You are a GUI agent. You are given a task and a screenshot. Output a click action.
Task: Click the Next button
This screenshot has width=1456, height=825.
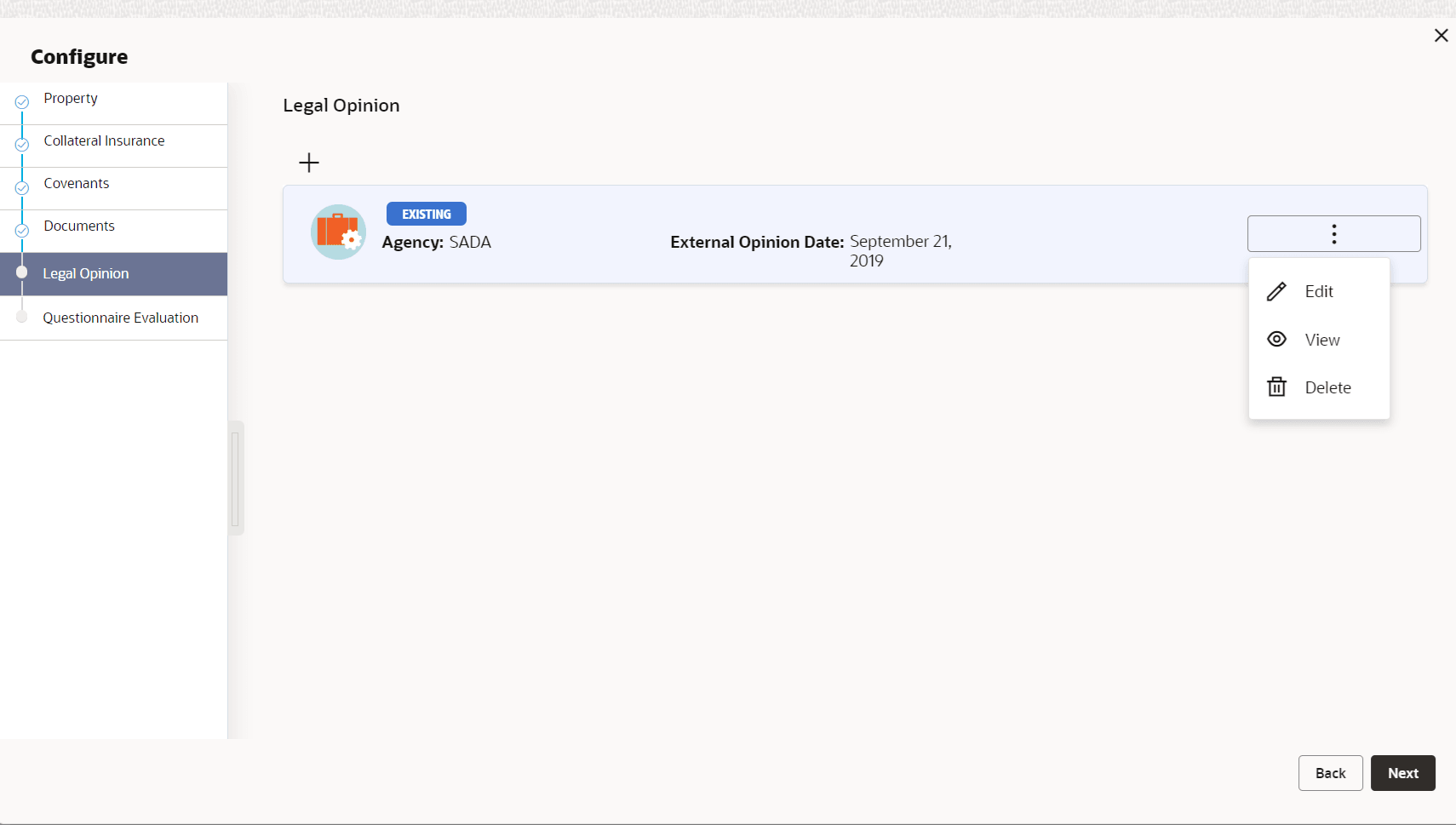[x=1402, y=773]
